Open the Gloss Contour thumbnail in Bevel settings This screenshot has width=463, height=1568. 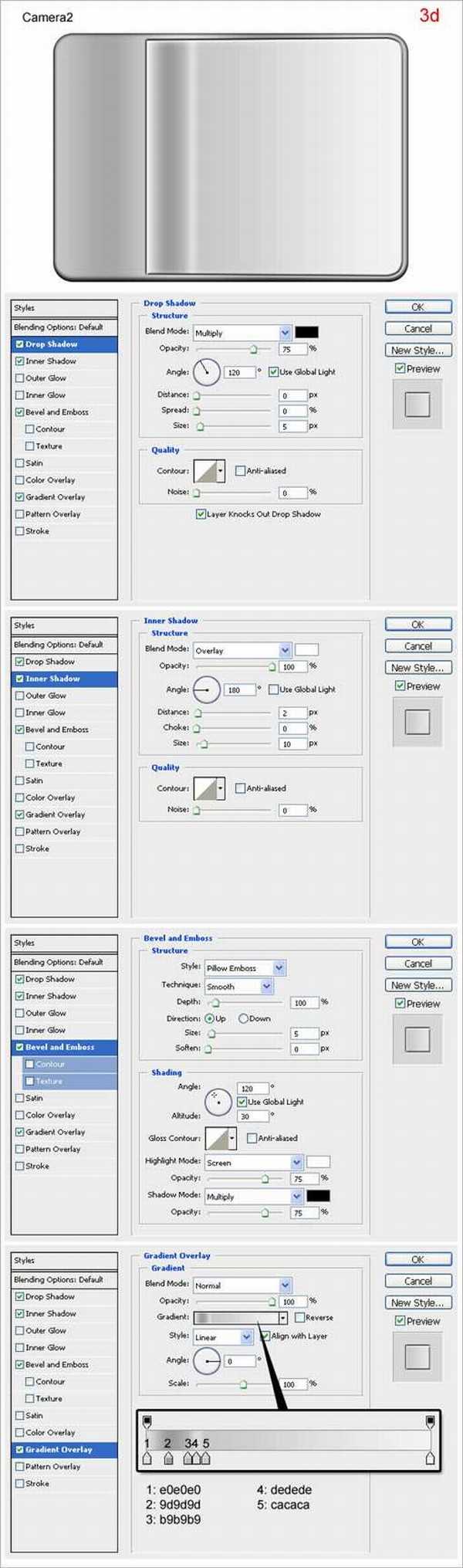[220, 1138]
